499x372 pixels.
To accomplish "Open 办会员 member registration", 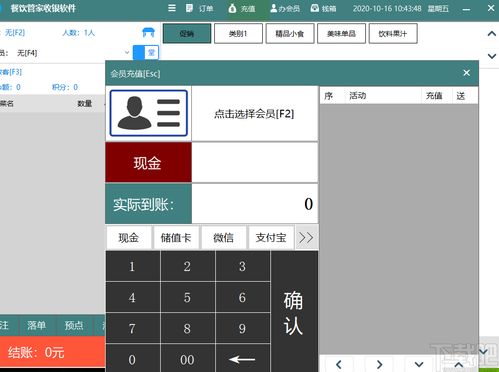I will [285, 8].
